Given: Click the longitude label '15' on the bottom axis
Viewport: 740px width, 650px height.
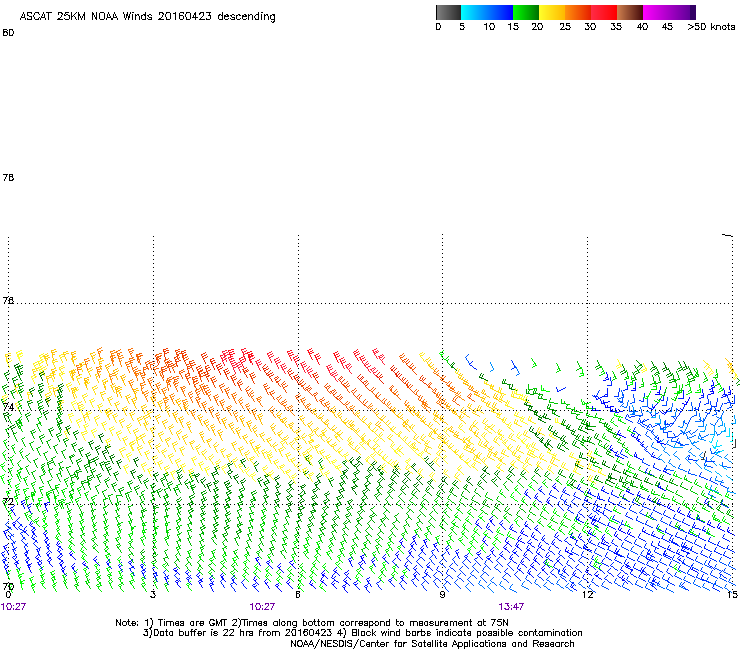Looking at the screenshot, I should pos(732,594).
